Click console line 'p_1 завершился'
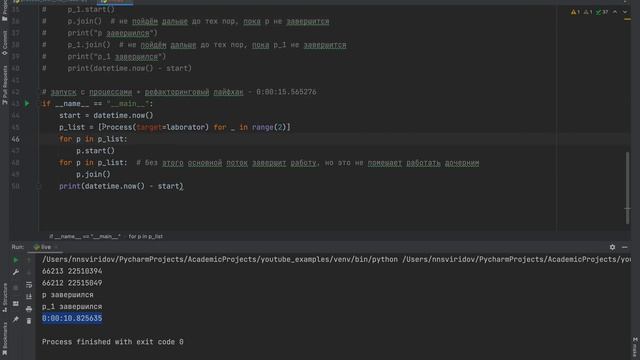The image size is (640, 360). click(x=72, y=307)
